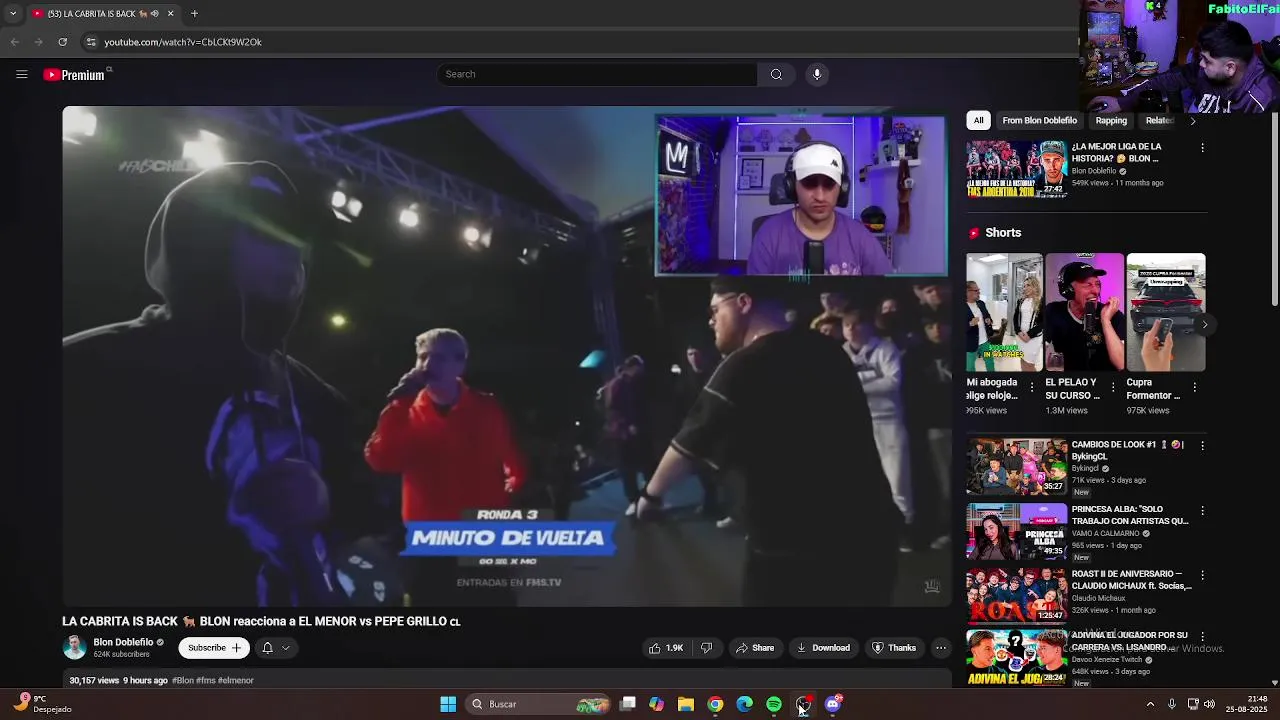Open PRINCESA ALBA video title
Image resolution: width=1280 pixels, height=720 pixels.
tap(1130, 515)
